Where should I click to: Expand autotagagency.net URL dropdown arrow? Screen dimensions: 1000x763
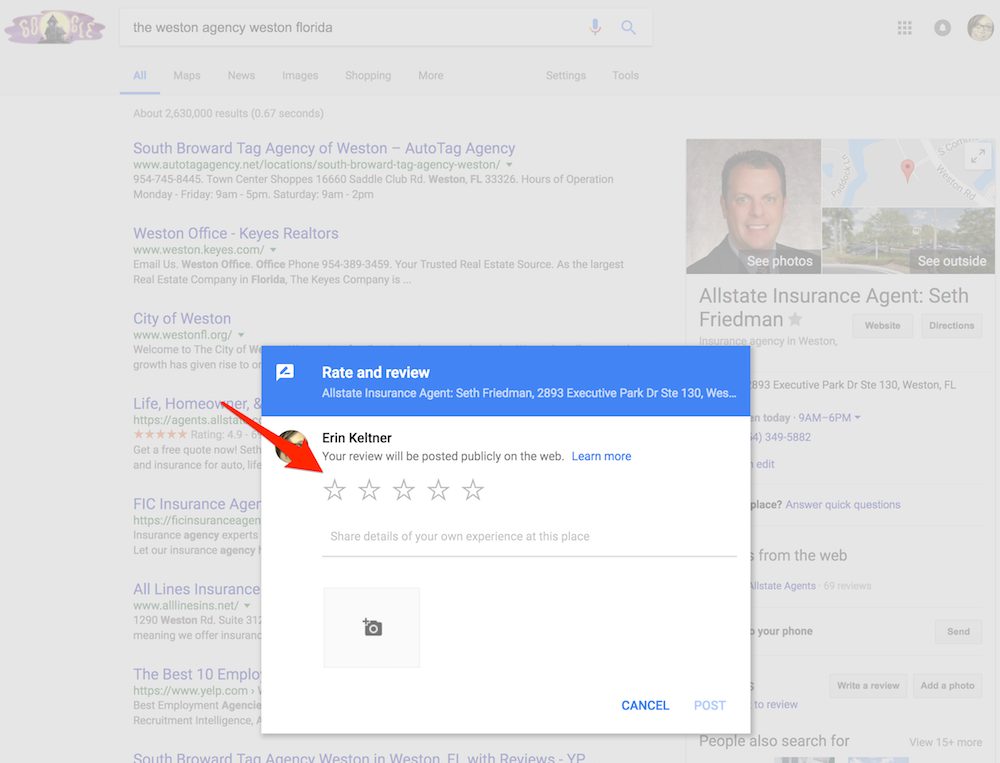coord(509,165)
